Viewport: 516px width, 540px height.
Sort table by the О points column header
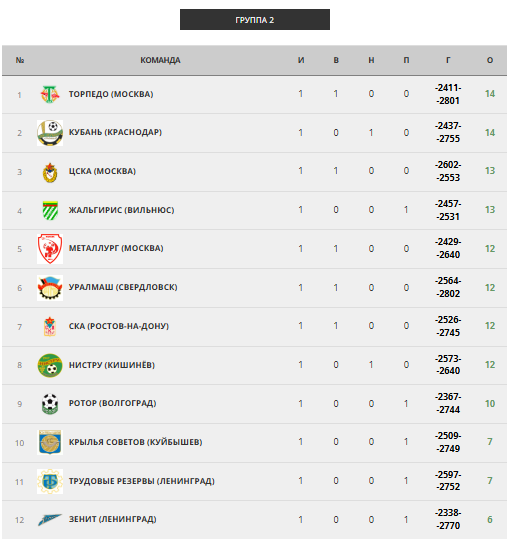point(490,60)
